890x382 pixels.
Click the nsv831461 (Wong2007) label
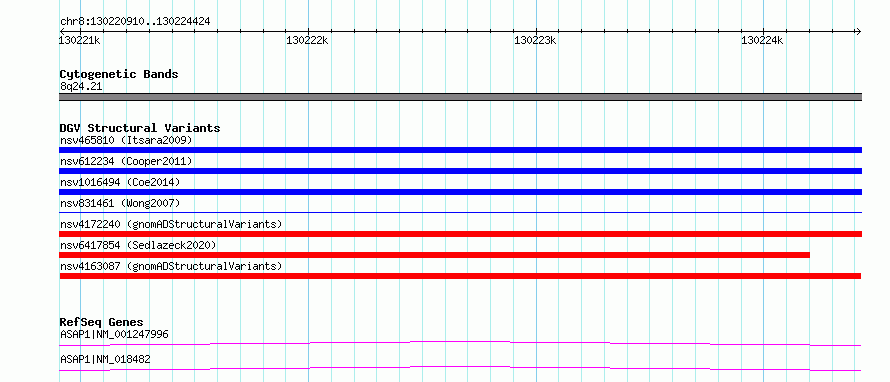120,203
